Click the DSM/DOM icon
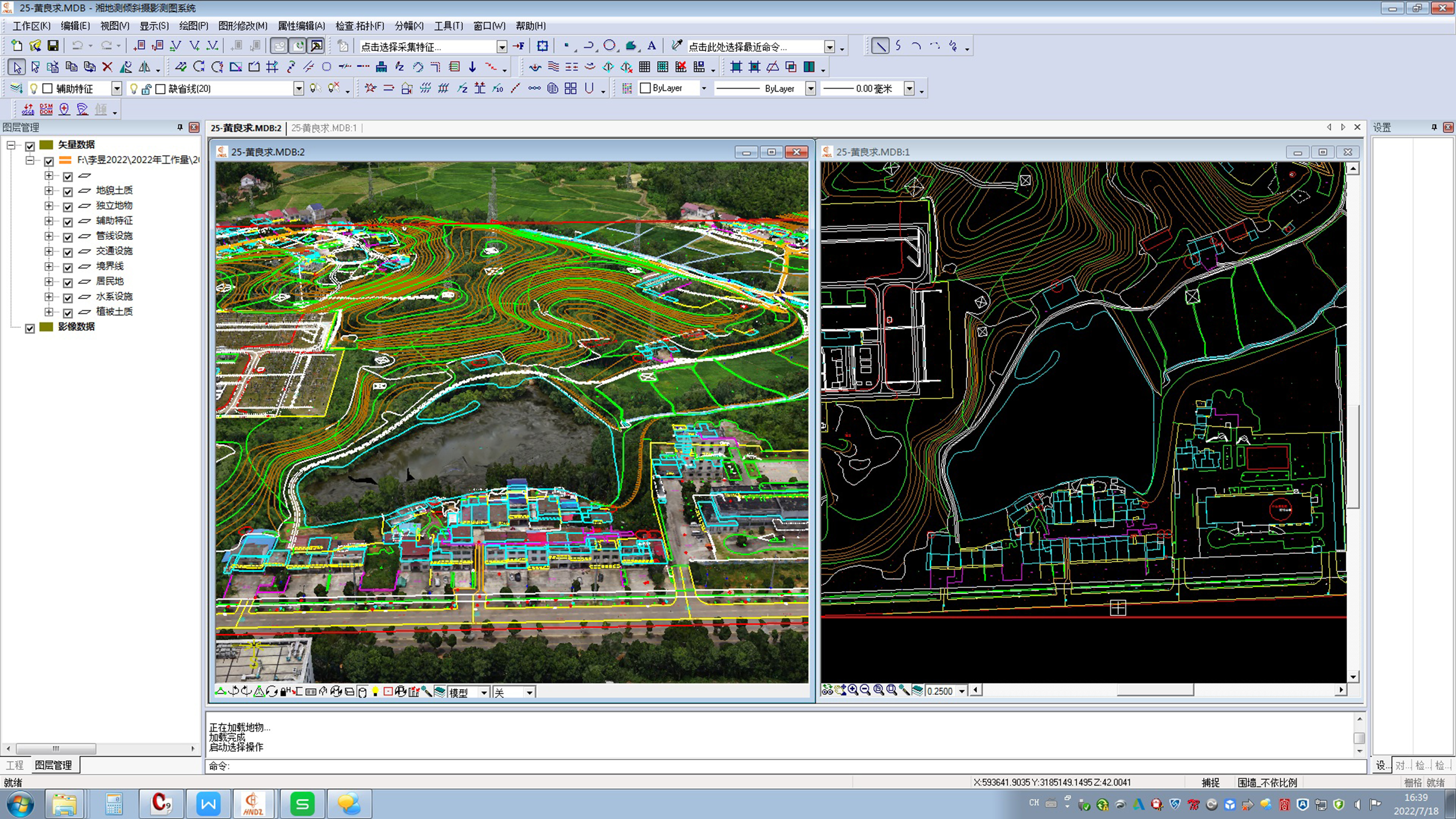1456x819 pixels. [46, 109]
